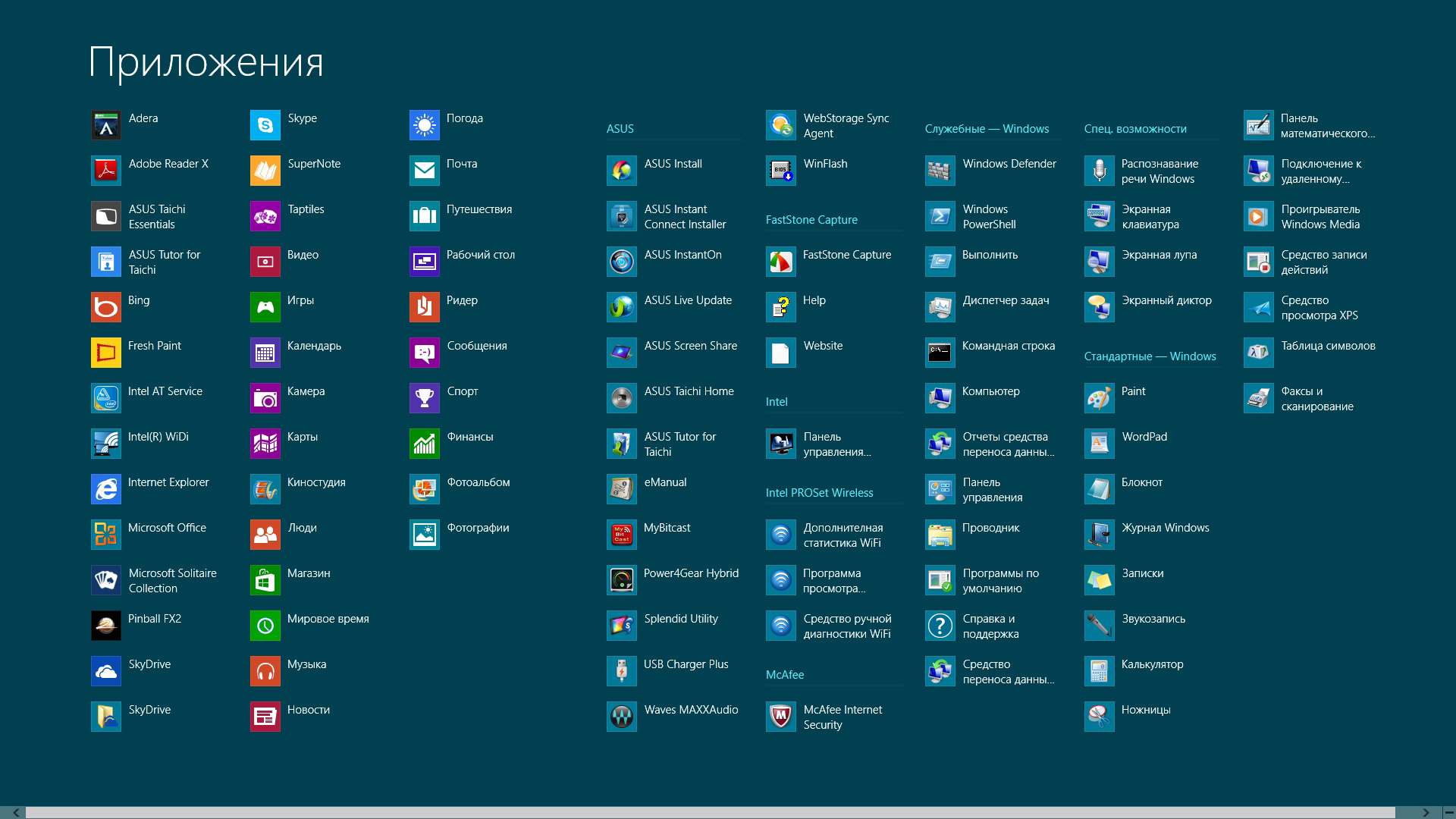The height and width of the screenshot is (819, 1456).
Task: Open the Fresh Paint app icon
Action: [x=106, y=353]
